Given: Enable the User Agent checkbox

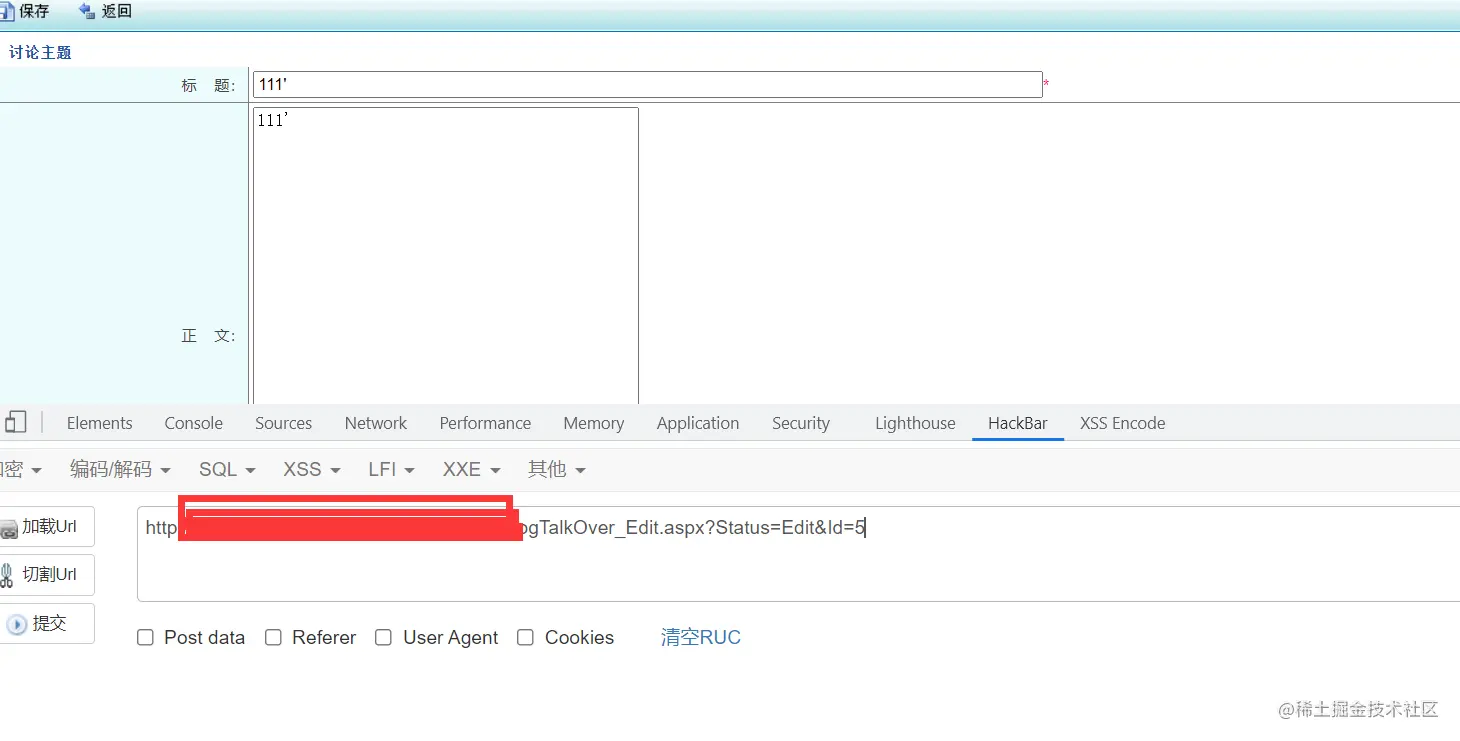Looking at the screenshot, I should click(383, 637).
